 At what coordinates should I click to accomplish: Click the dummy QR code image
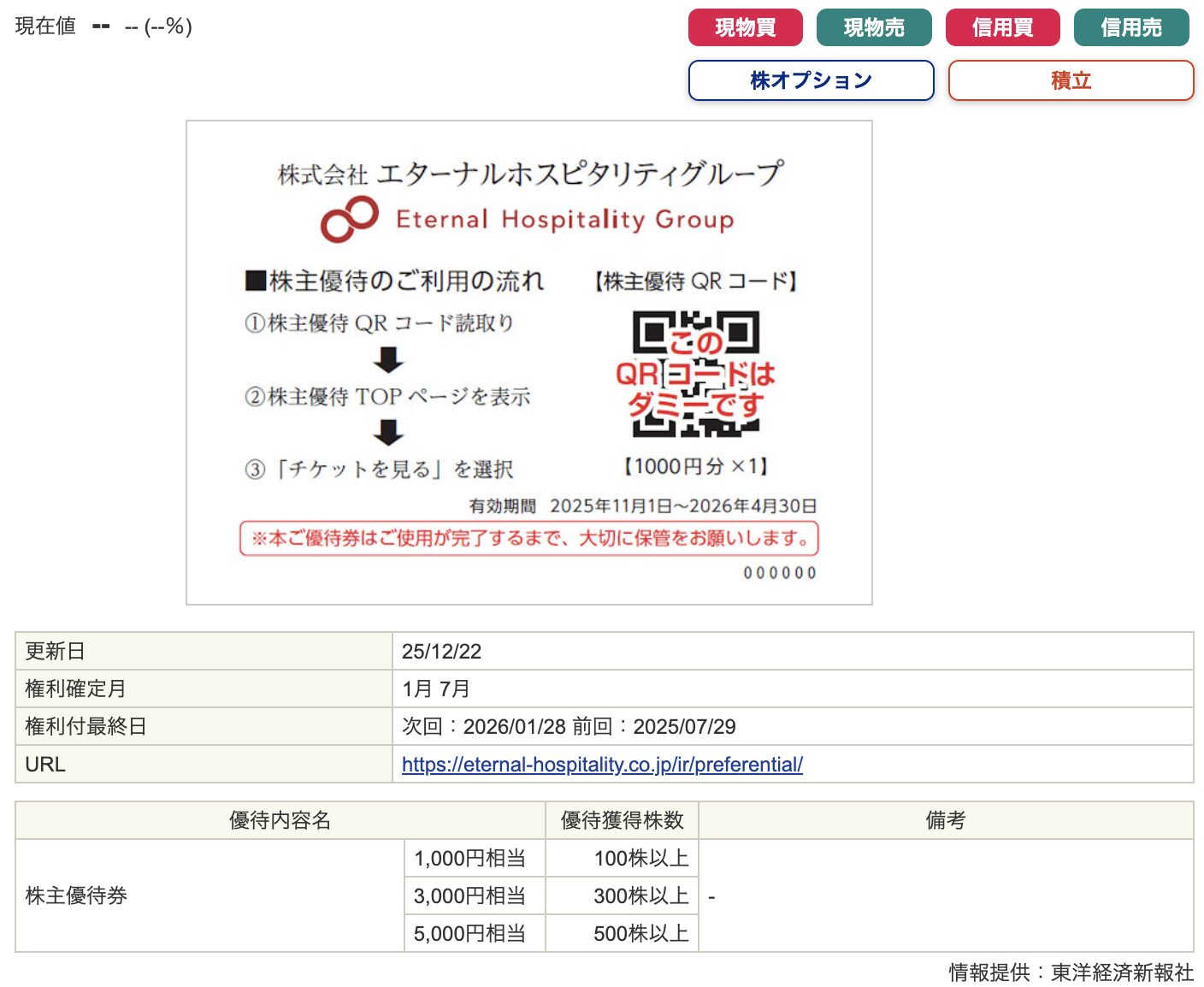[695, 374]
